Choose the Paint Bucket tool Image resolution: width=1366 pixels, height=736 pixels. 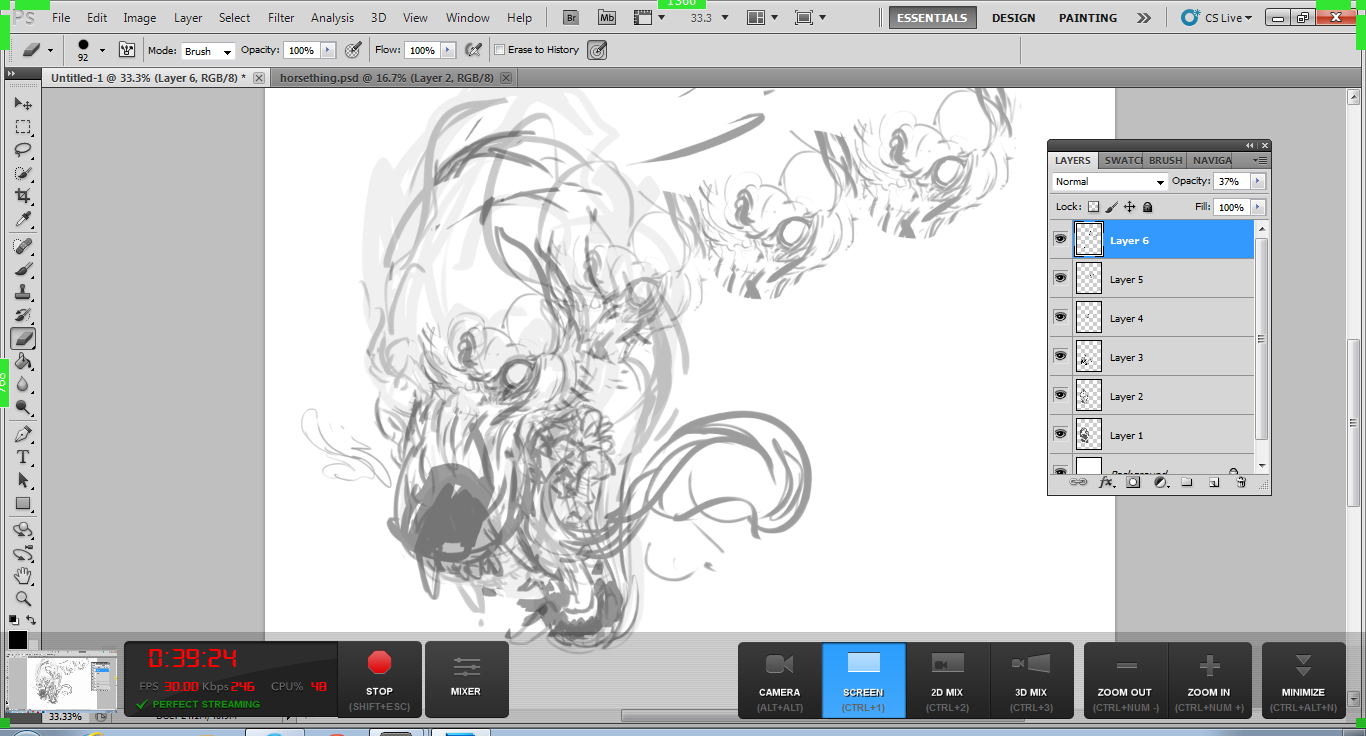click(x=22, y=362)
